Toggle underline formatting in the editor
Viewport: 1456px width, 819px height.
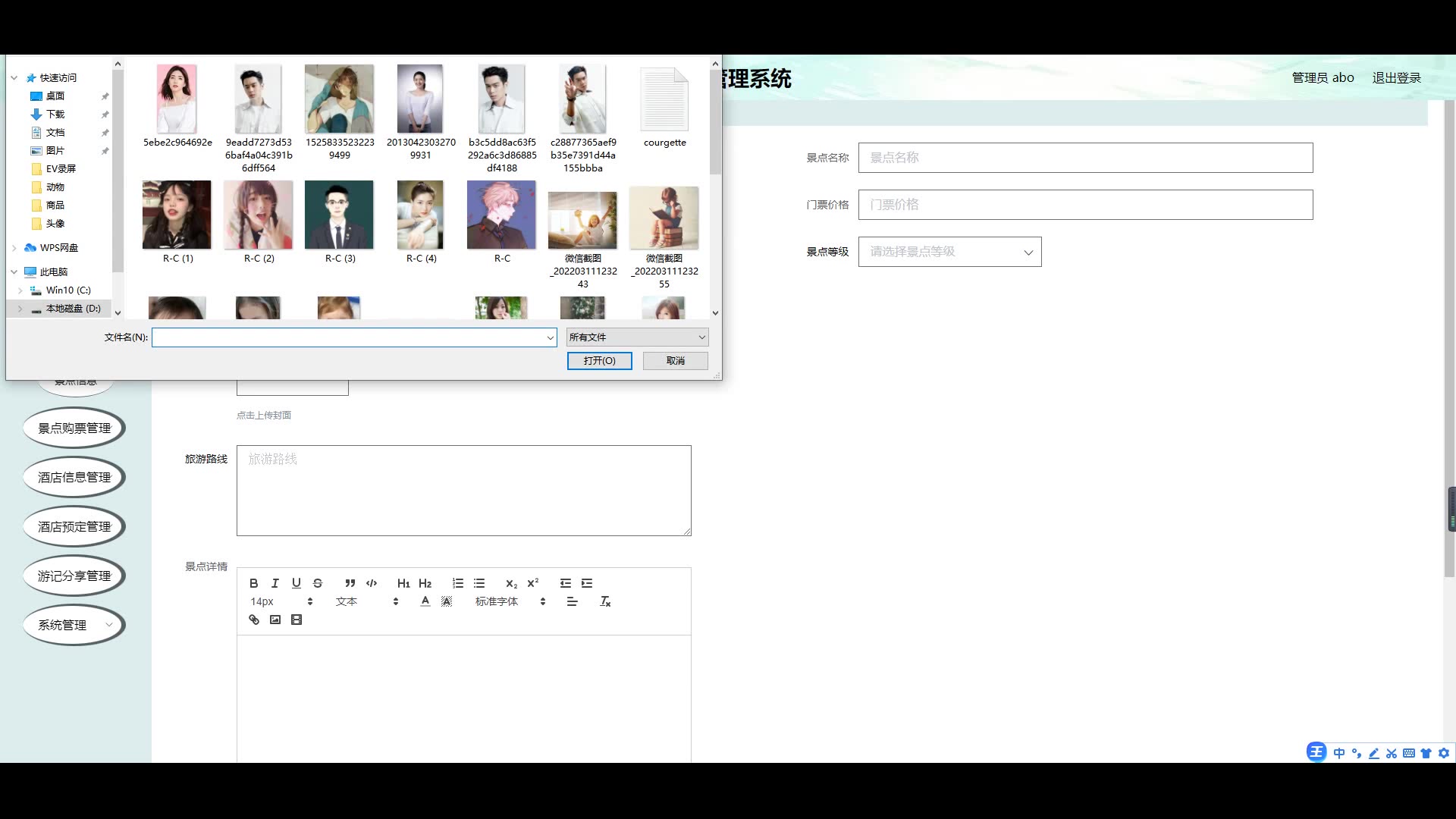[x=297, y=583]
